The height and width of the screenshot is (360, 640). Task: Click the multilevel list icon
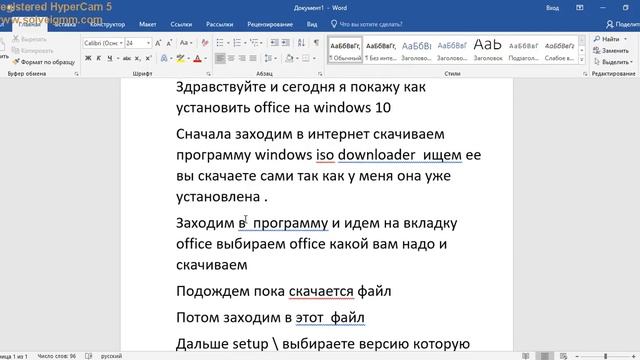click(254, 43)
